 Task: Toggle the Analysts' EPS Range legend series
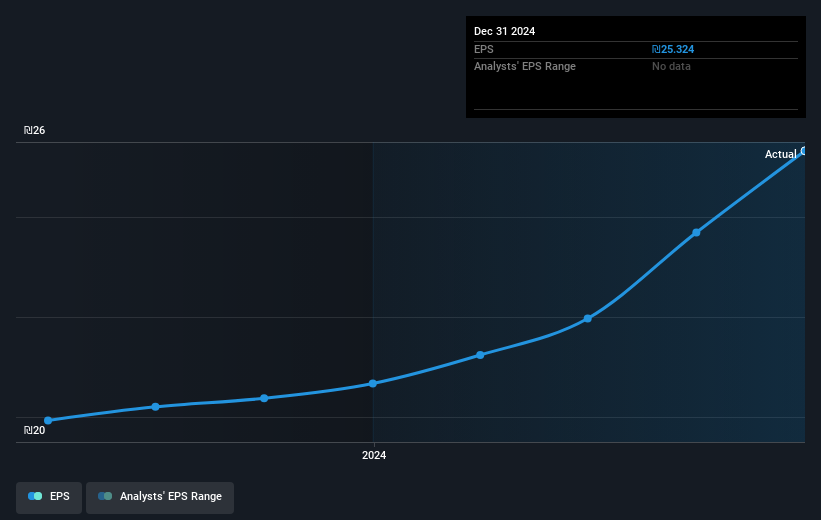(x=160, y=497)
